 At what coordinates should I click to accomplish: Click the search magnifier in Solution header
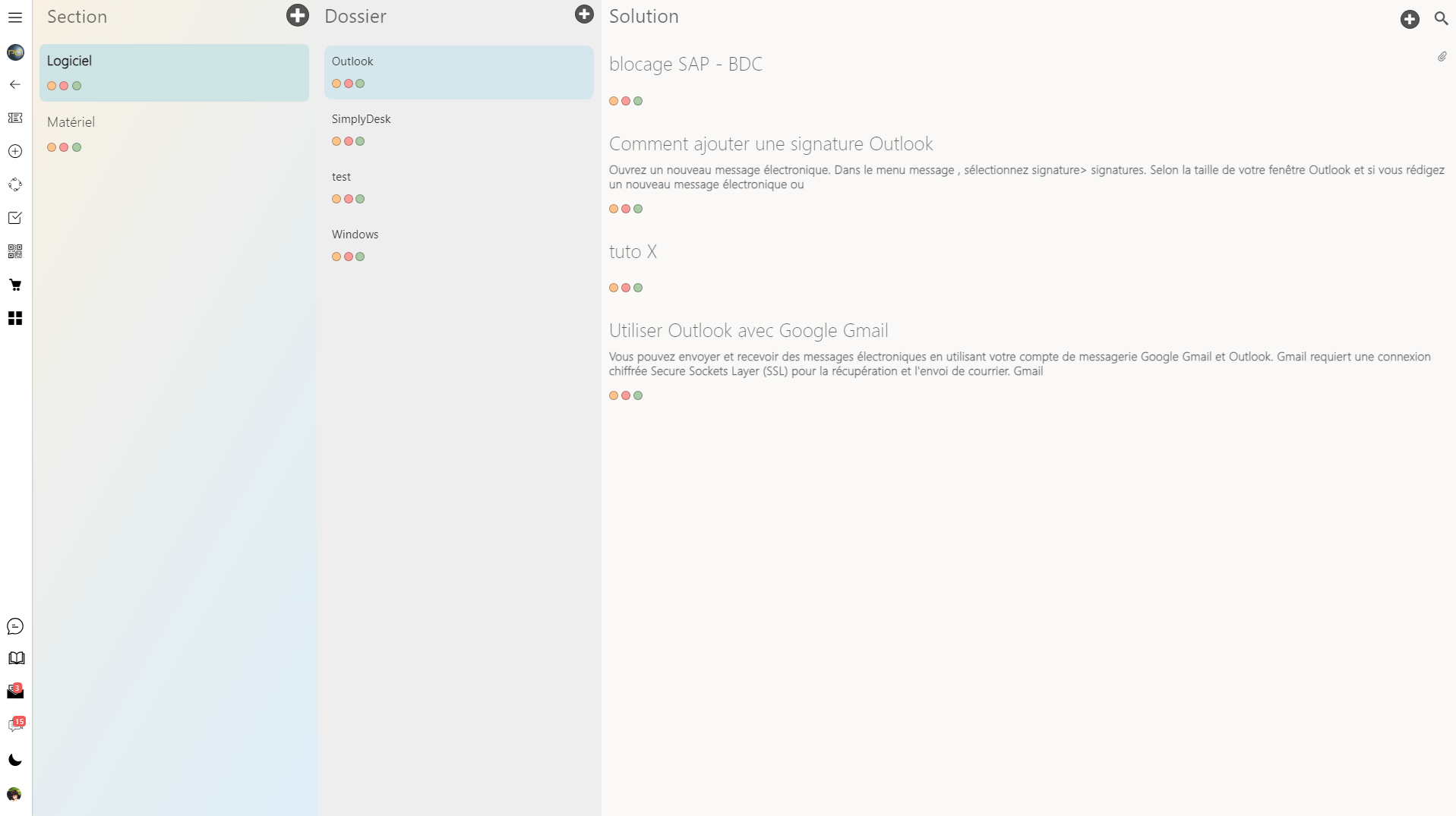tap(1441, 18)
